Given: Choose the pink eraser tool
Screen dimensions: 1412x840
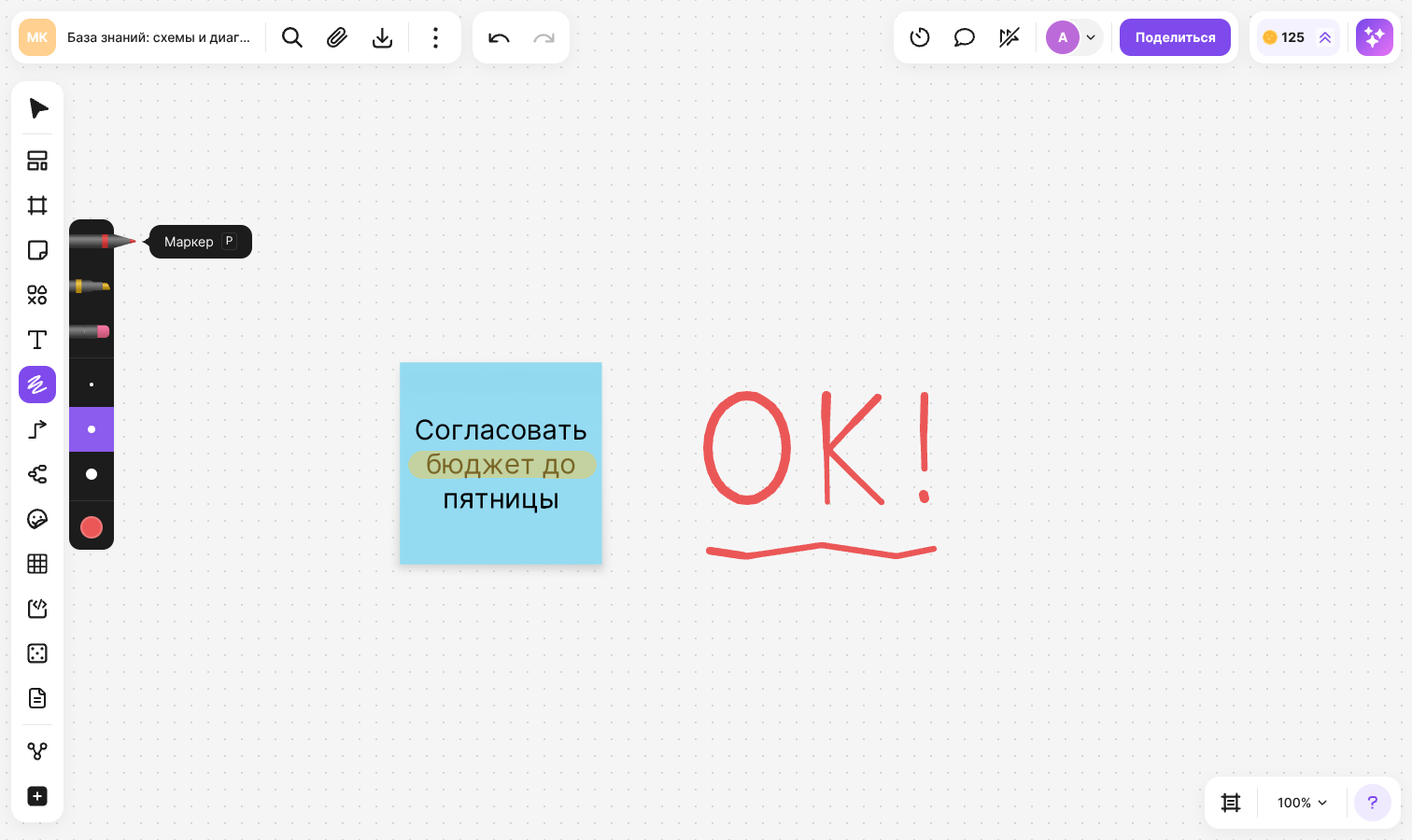Looking at the screenshot, I should pos(92,331).
